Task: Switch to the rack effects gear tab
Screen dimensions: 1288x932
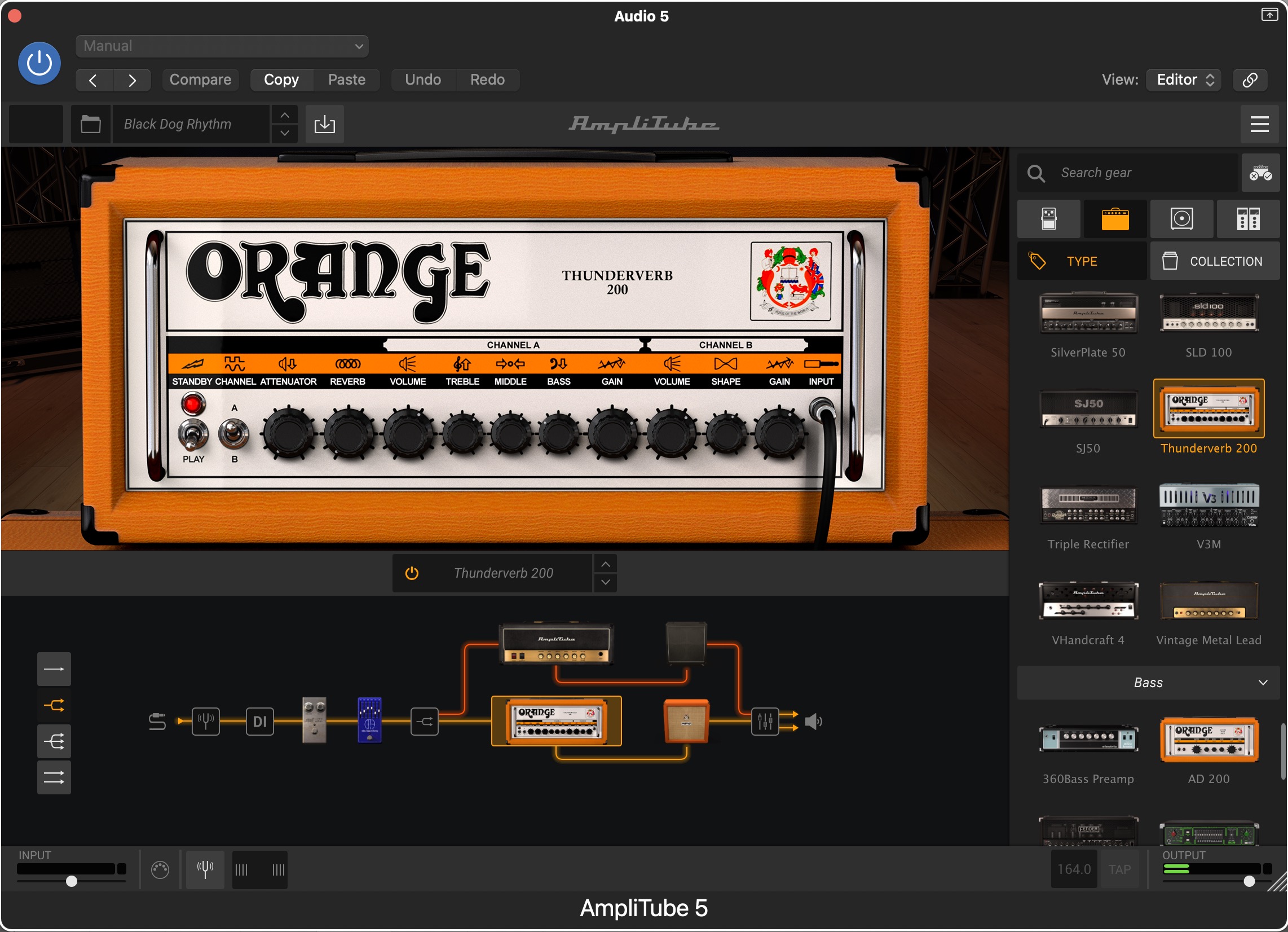Action: pyautogui.click(x=1249, y=219)
